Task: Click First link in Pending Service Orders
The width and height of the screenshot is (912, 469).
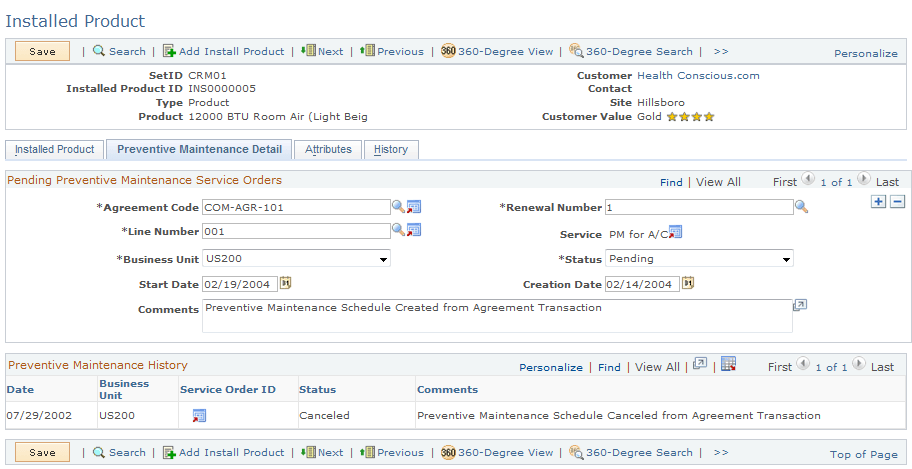Action: click(x=785, y=182)
